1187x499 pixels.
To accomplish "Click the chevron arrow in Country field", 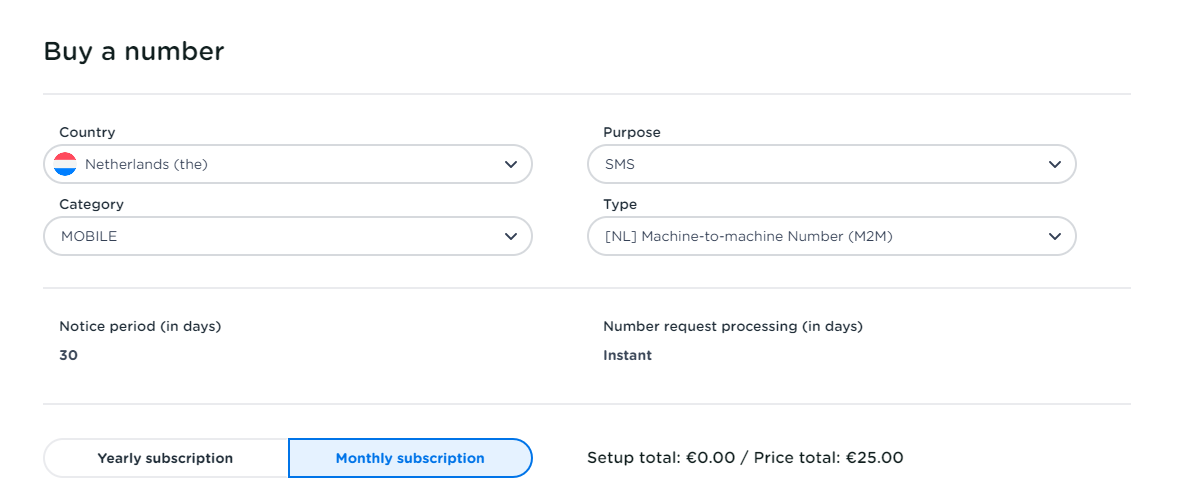I will (x=511, y=164).
